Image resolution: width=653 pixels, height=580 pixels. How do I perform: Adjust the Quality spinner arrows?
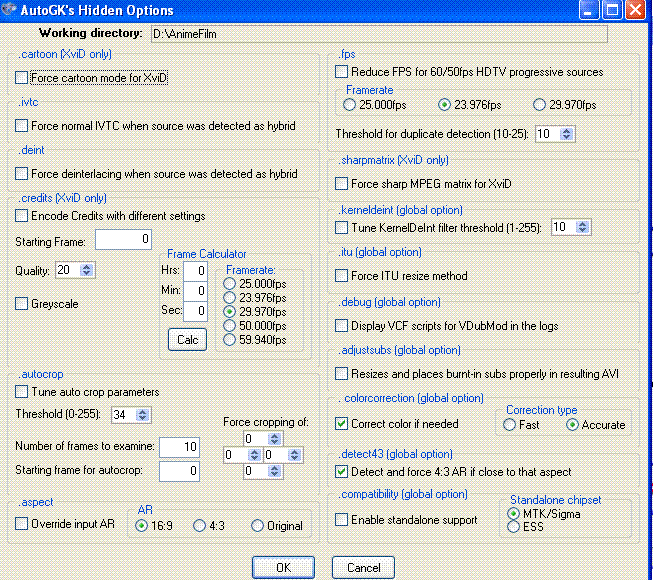point(86,270)
